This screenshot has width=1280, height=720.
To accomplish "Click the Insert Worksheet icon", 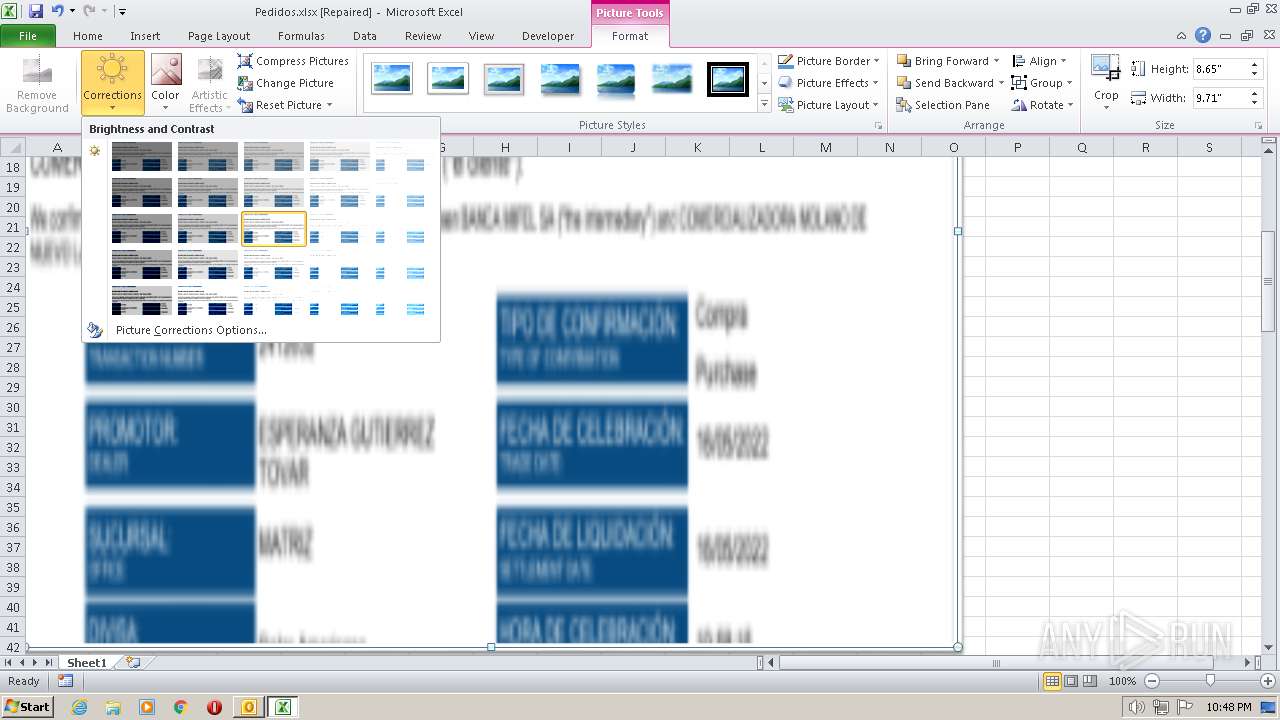I will click(133, 663).
